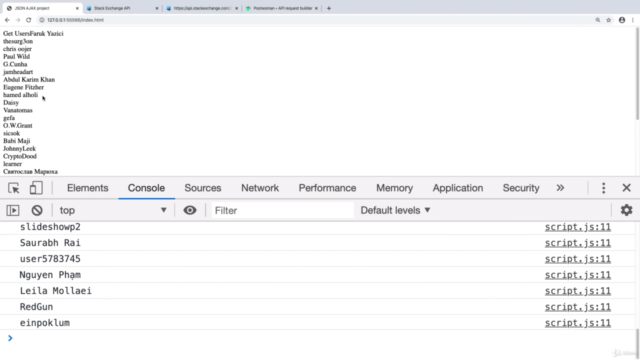Screen dimensions: 640x360
Task: Focus the console Filter field
Action: point(282,211)
